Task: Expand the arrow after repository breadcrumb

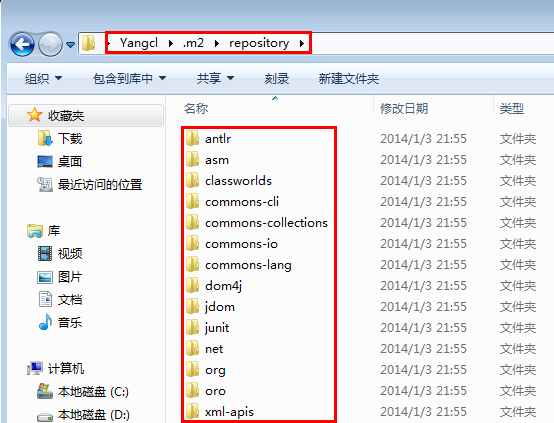Action: coord(302,43)
